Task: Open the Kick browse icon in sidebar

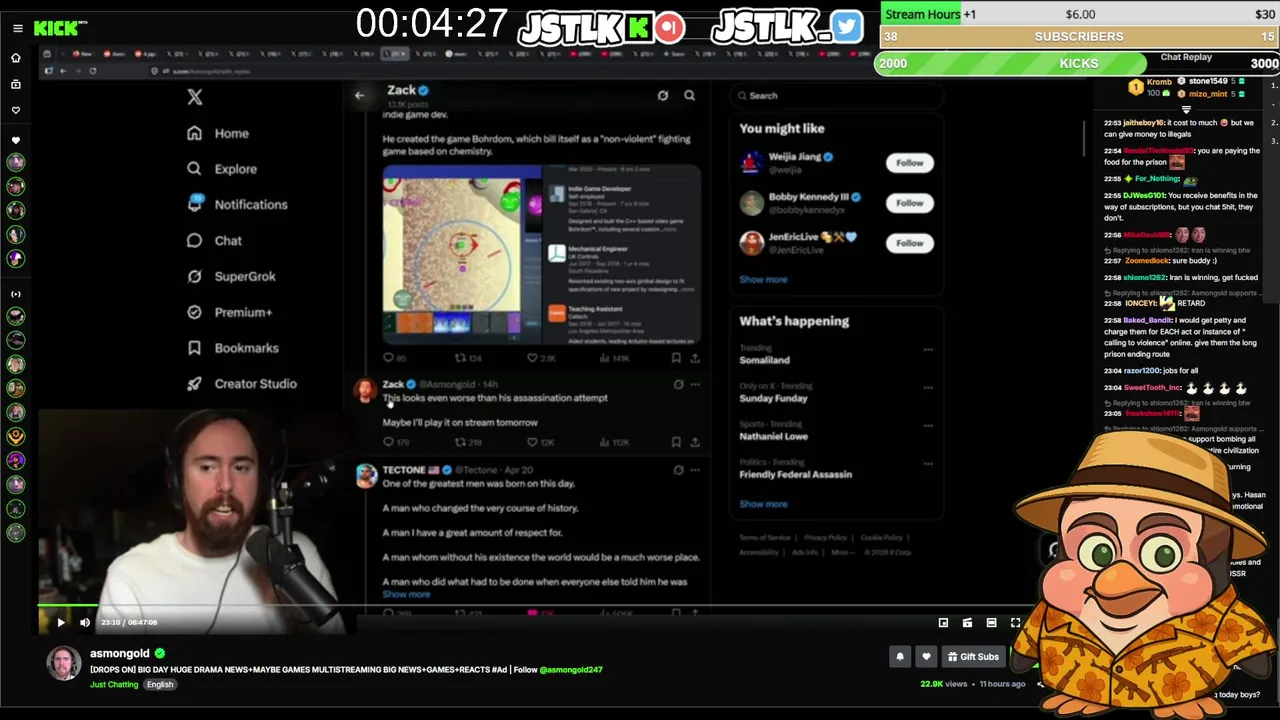Action: 15,84
